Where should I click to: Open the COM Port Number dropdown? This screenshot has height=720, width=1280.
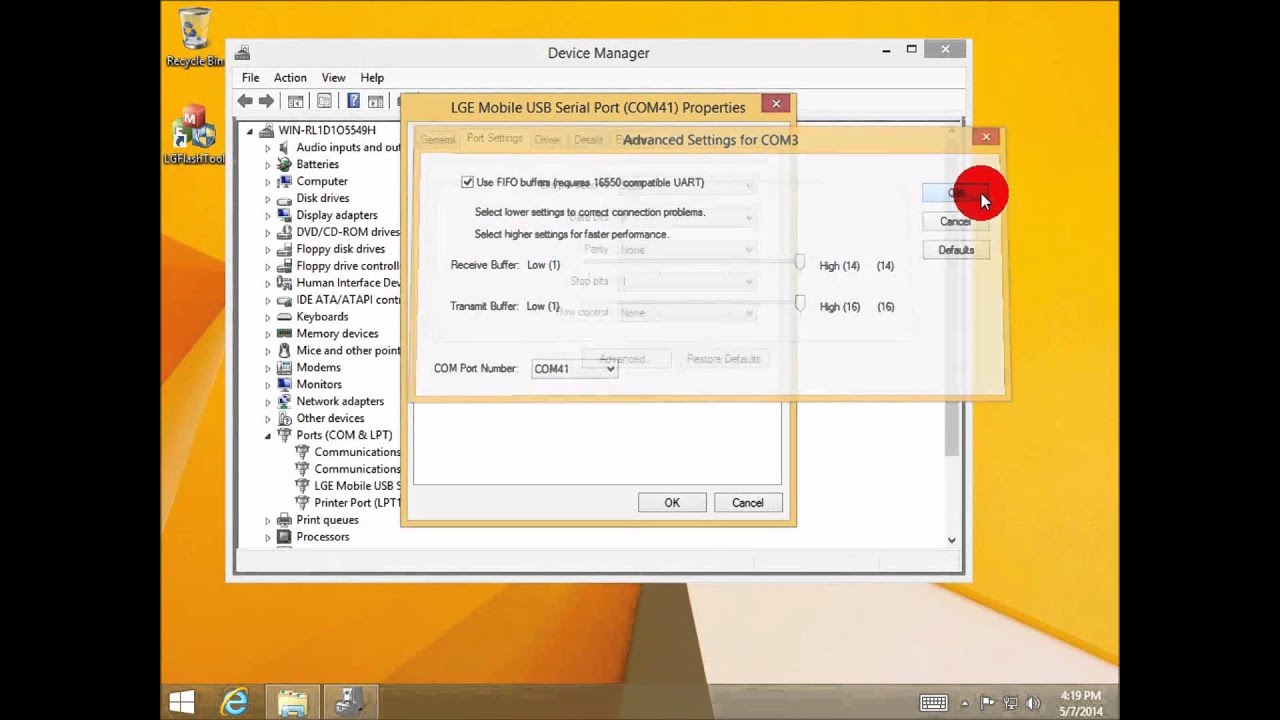pos(574,369)
